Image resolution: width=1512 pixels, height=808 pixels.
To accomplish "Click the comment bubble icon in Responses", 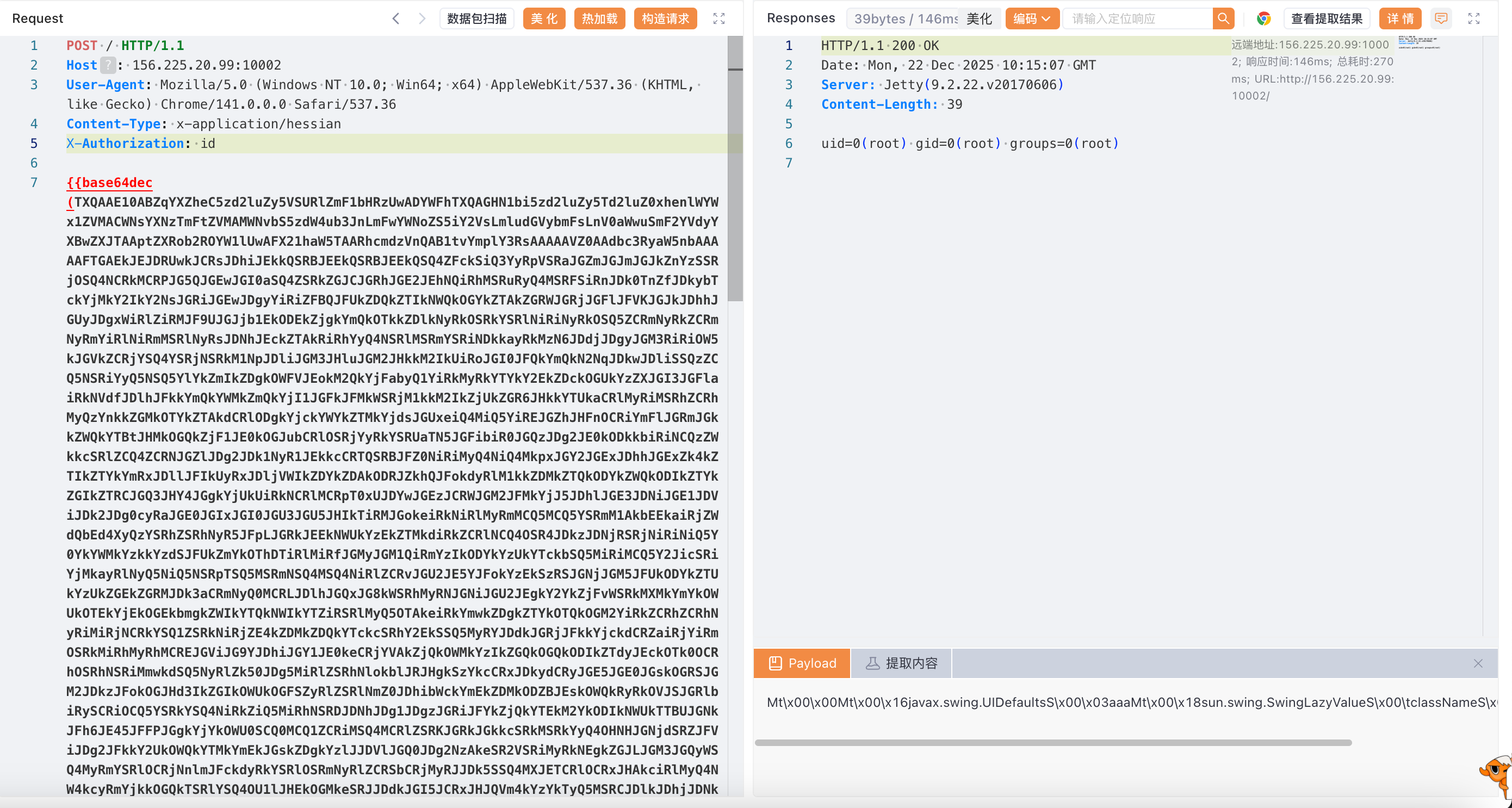I will point(1440,18).
